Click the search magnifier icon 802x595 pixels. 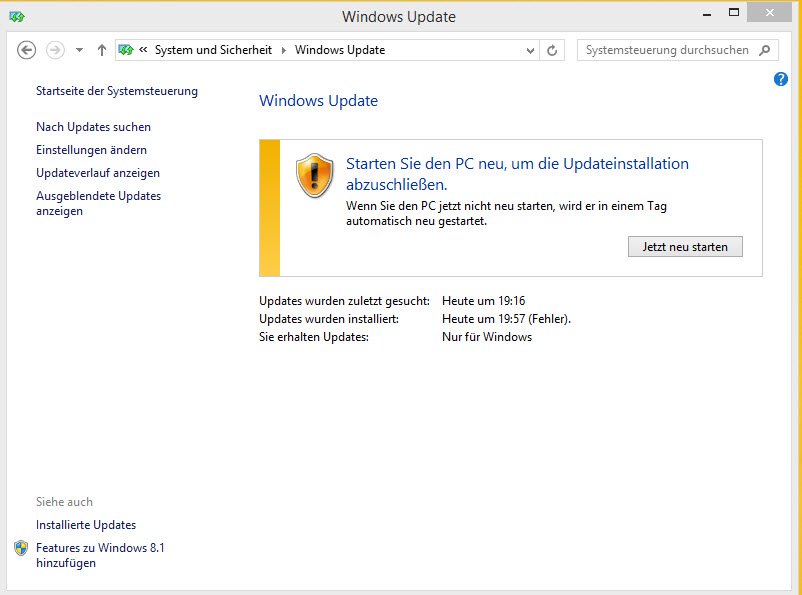765,50
